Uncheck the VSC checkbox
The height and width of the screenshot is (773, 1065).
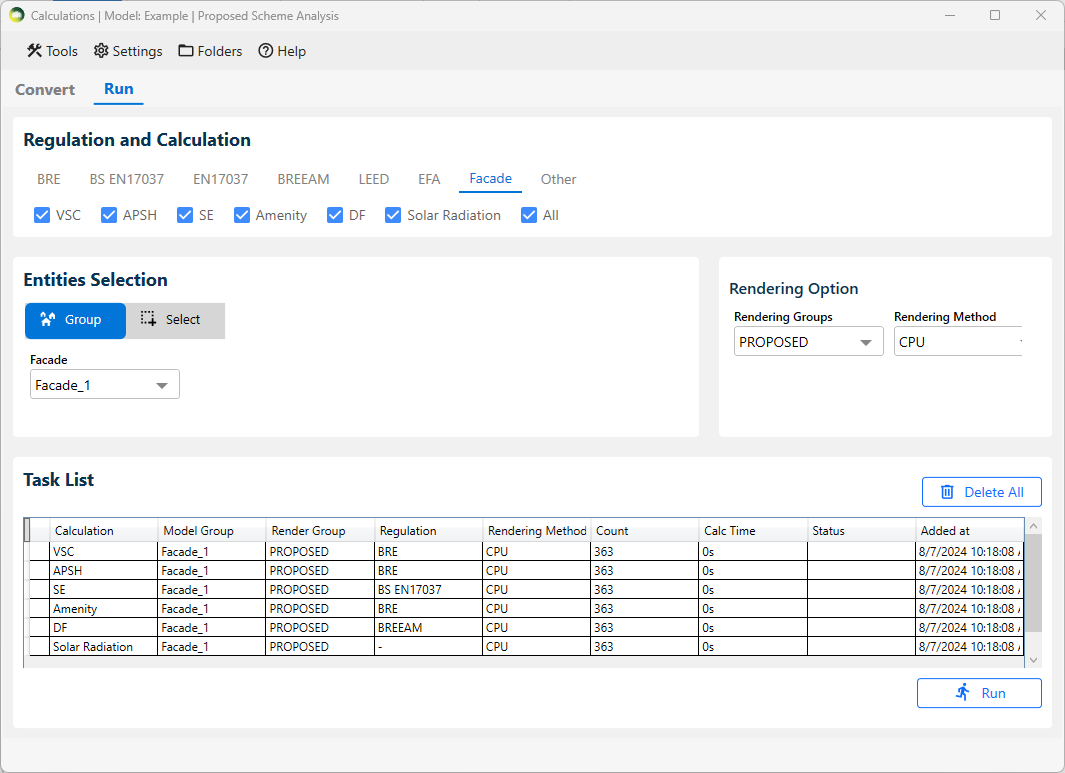[42, 215]
